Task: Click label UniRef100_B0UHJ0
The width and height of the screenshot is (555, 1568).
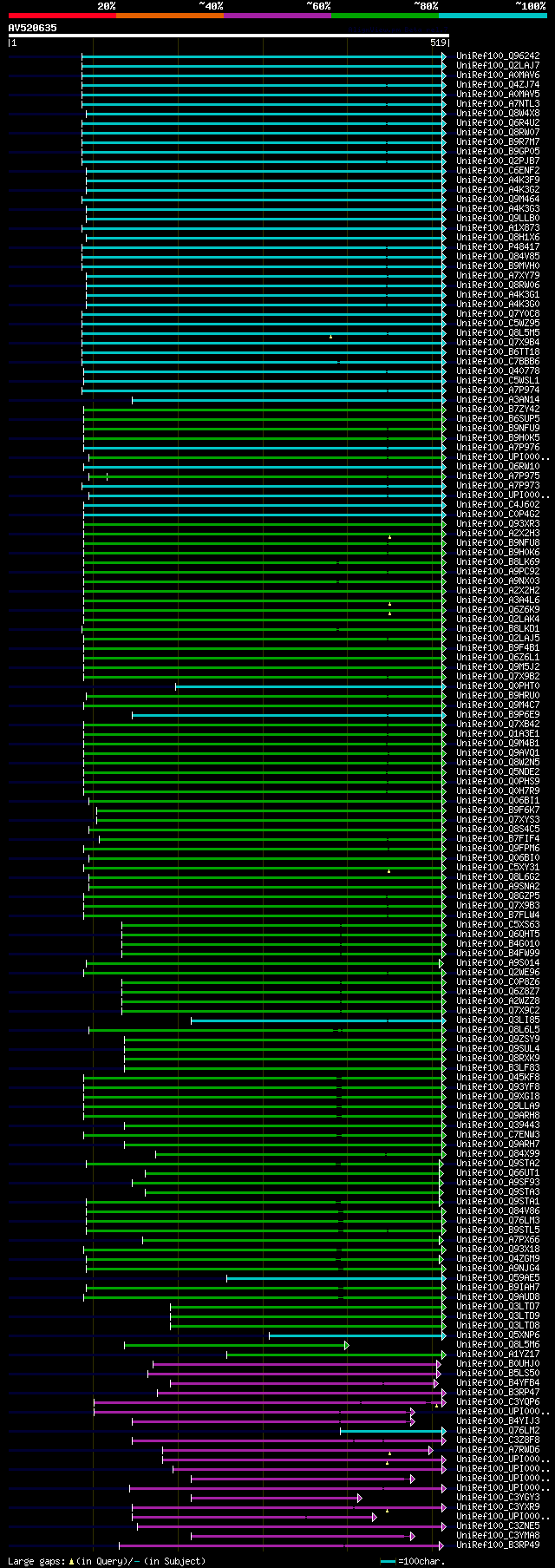Action: click(x=498, y=1364)
